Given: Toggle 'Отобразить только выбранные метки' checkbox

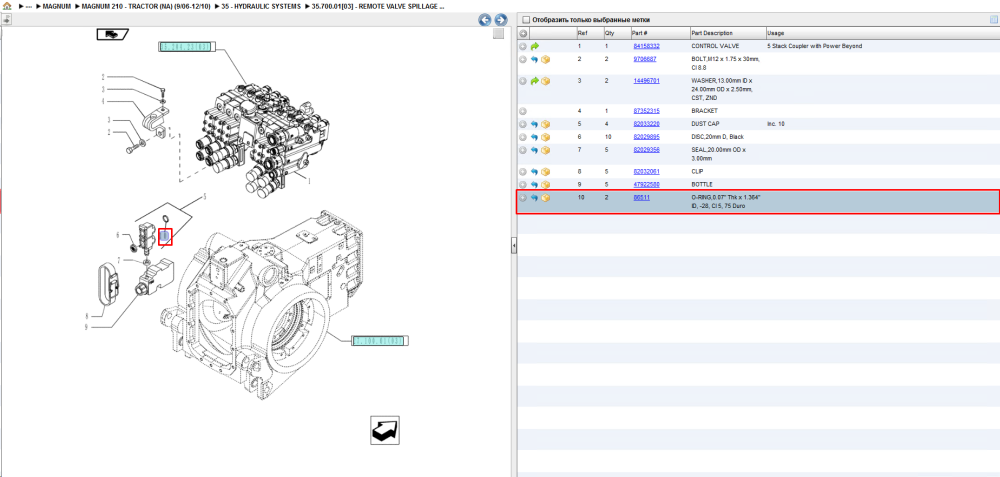Looking at the screenshot, I should [x=526, y=20].
